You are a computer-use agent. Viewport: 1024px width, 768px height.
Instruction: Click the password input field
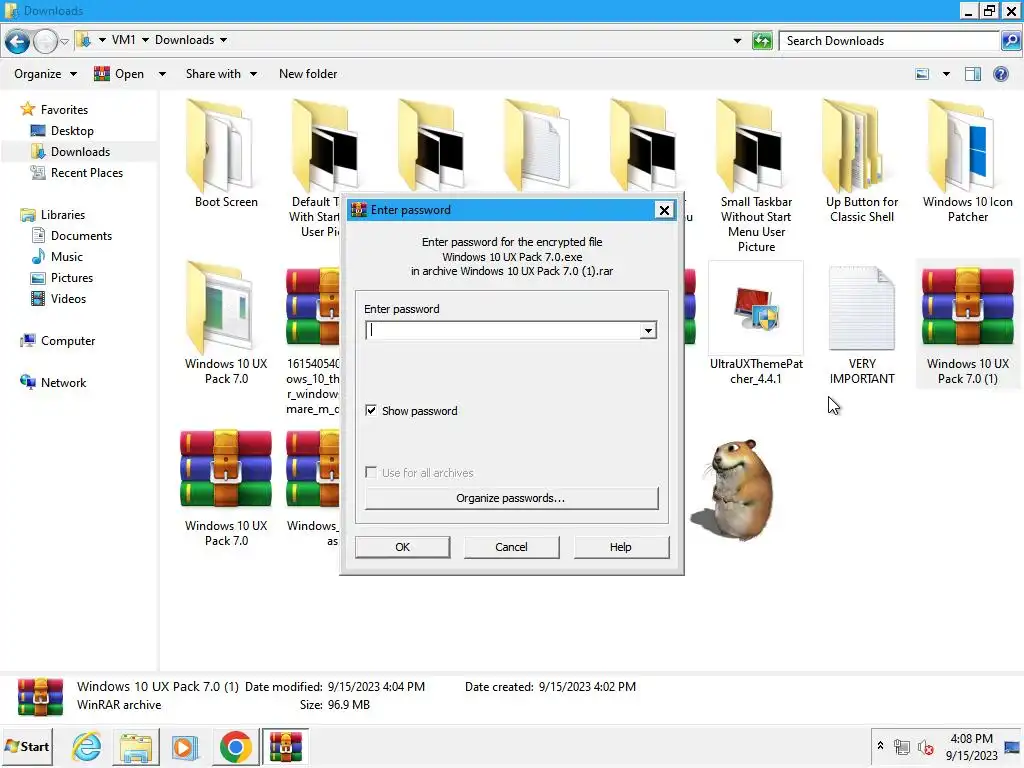click(x=503, y=330)
